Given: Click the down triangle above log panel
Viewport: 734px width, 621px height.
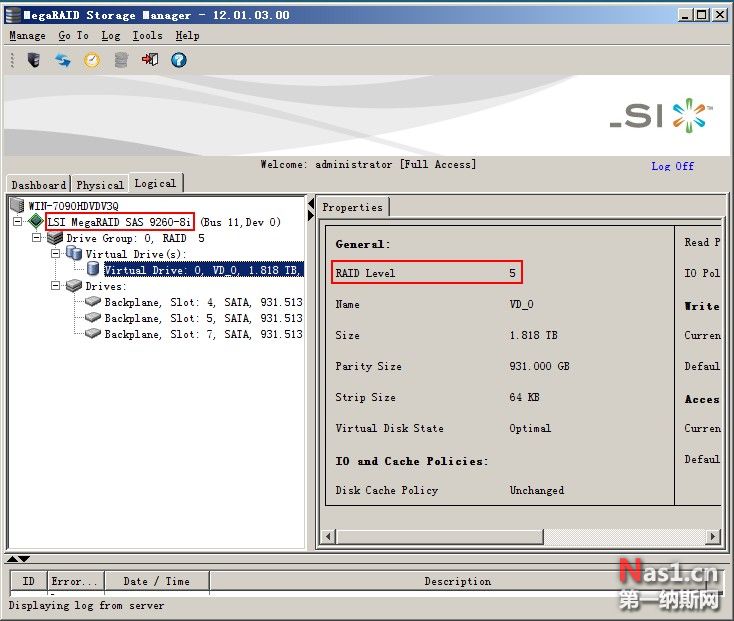Looking at the screenshot, I should pyautogui.click(x=24, y=559).
